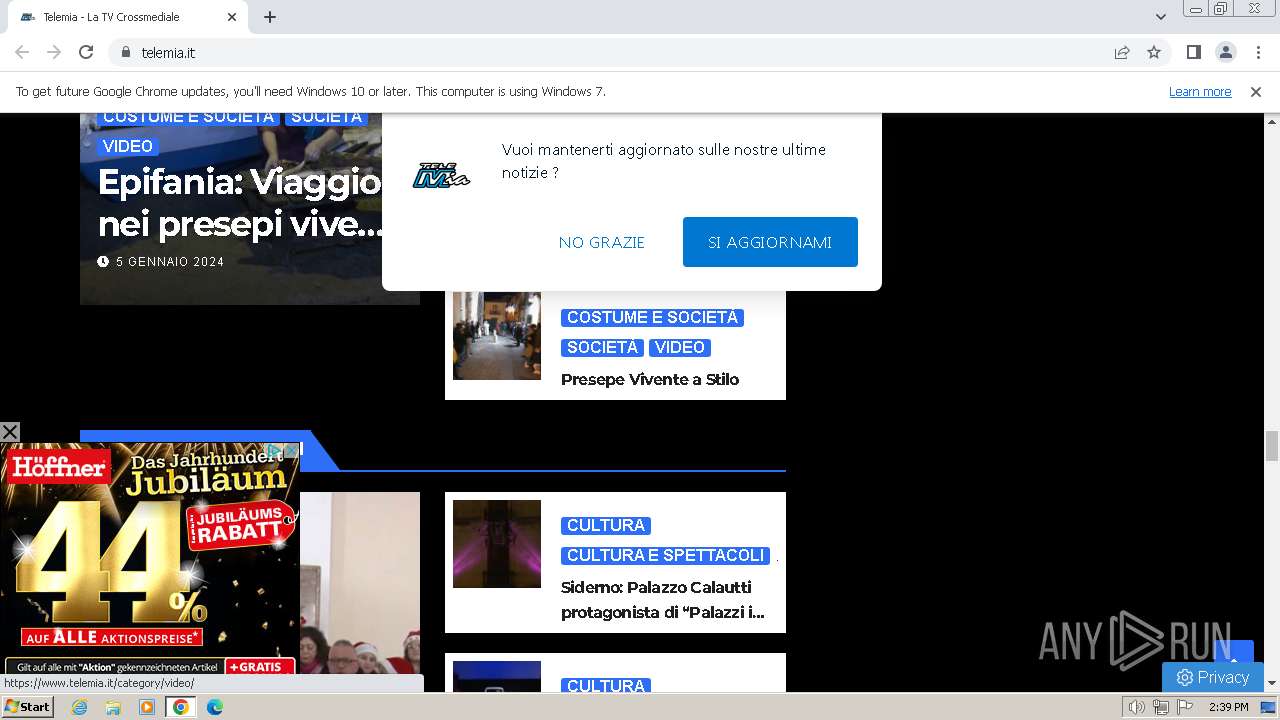Open the Presepe Vivente a Stilo thumbnail
1280x720 pixels.
(497, 335)
